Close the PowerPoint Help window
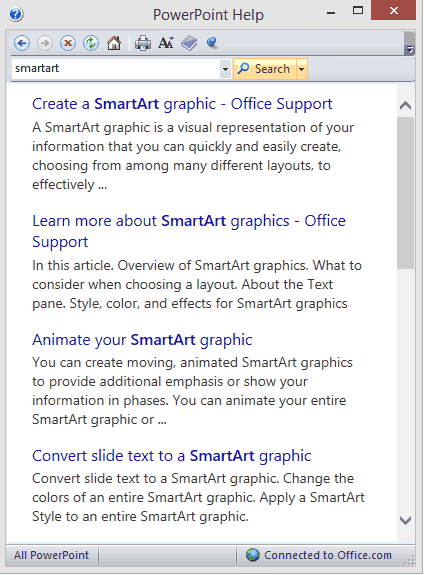 tap(394, 10)
